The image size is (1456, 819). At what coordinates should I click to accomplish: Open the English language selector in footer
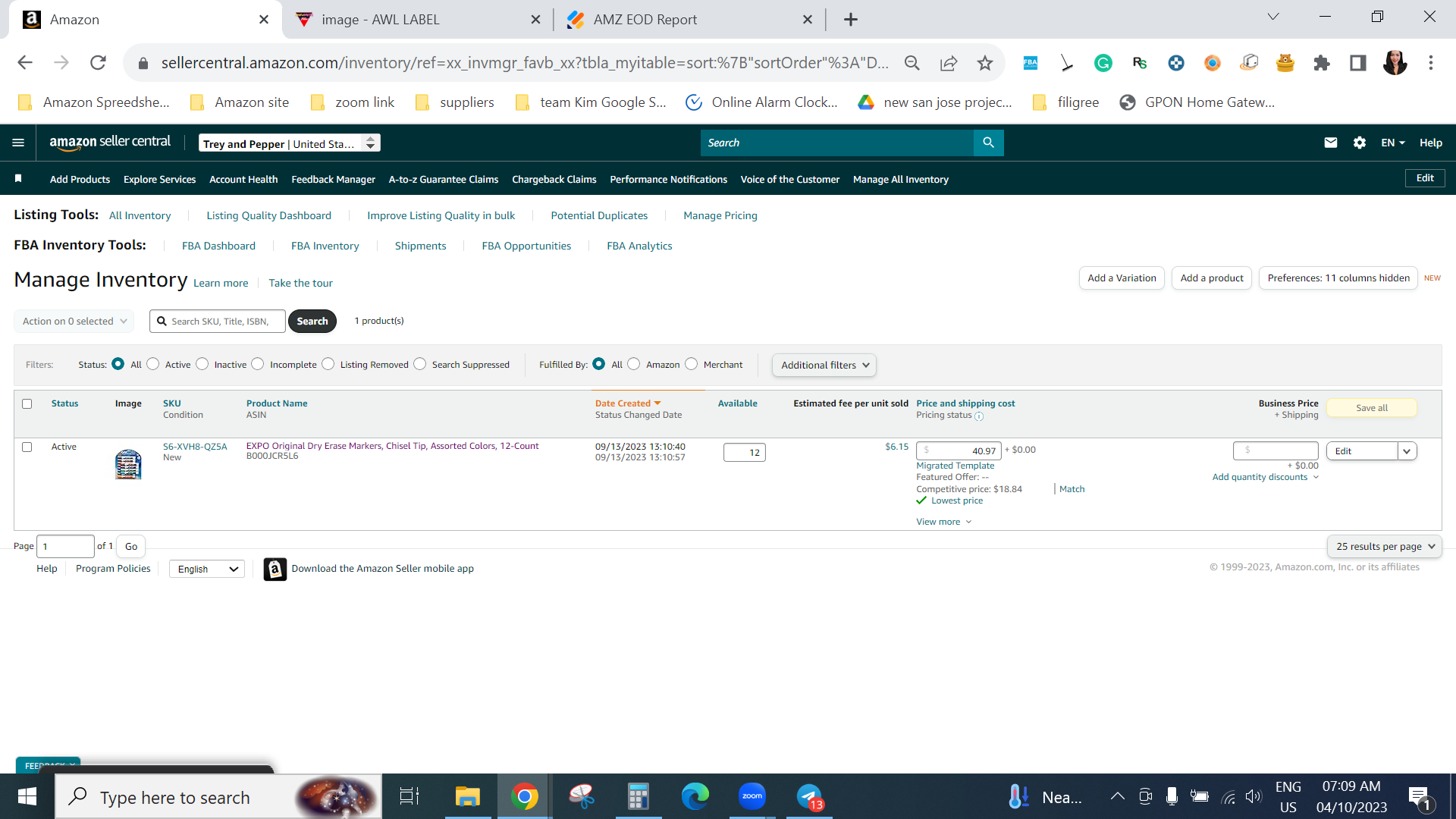point(207,569)
